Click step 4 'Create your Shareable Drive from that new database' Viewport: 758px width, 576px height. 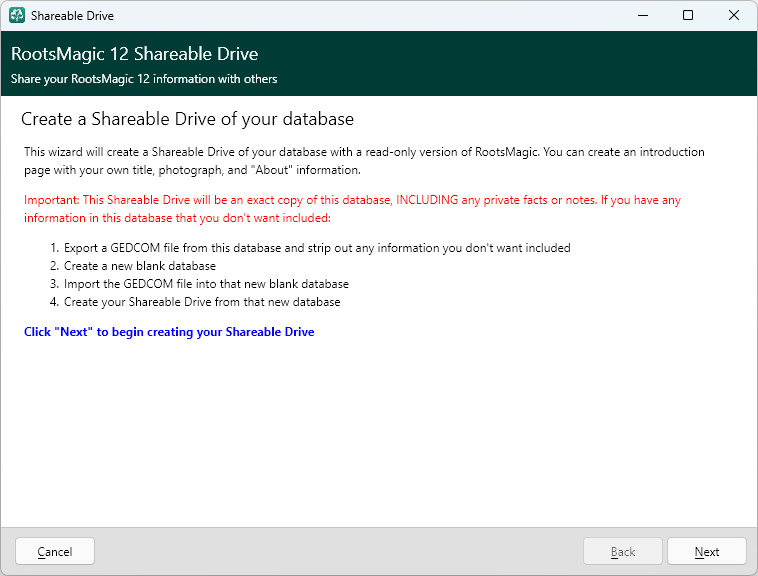click(202, 302)
